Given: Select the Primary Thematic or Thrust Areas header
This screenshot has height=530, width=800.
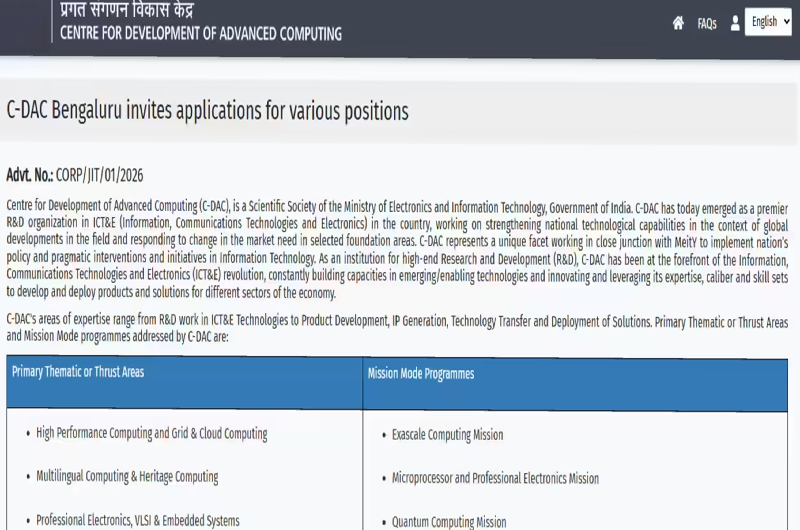Looking at the screenshot, I should coord(78,372).
